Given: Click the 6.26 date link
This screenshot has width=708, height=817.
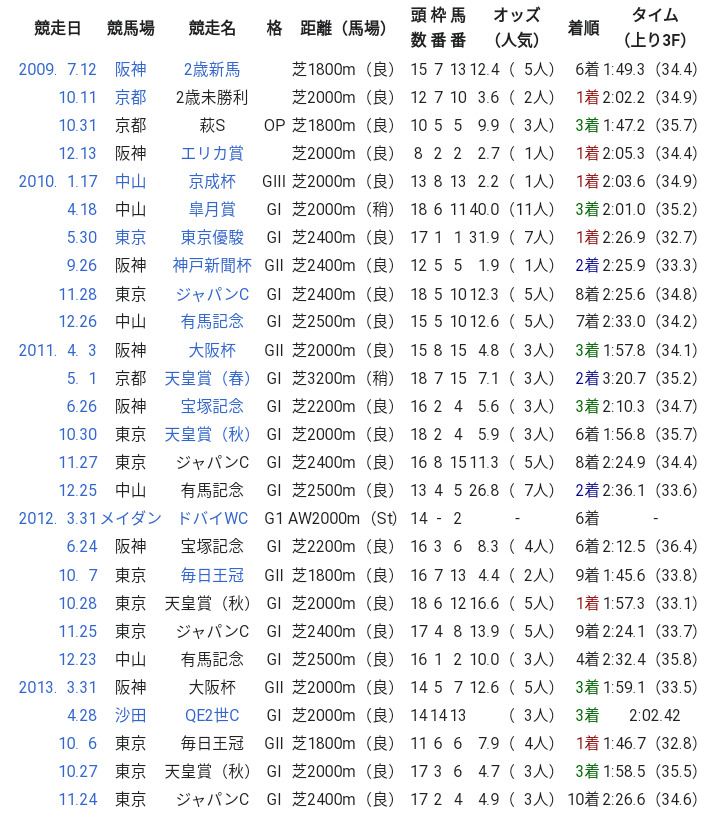Looking at the screenshot, I should (82, 406).
